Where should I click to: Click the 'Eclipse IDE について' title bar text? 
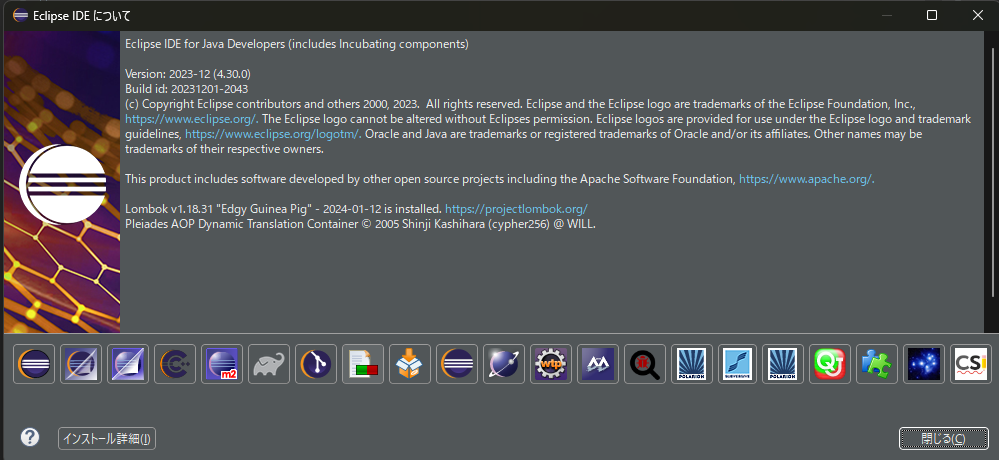coord(82,16)
